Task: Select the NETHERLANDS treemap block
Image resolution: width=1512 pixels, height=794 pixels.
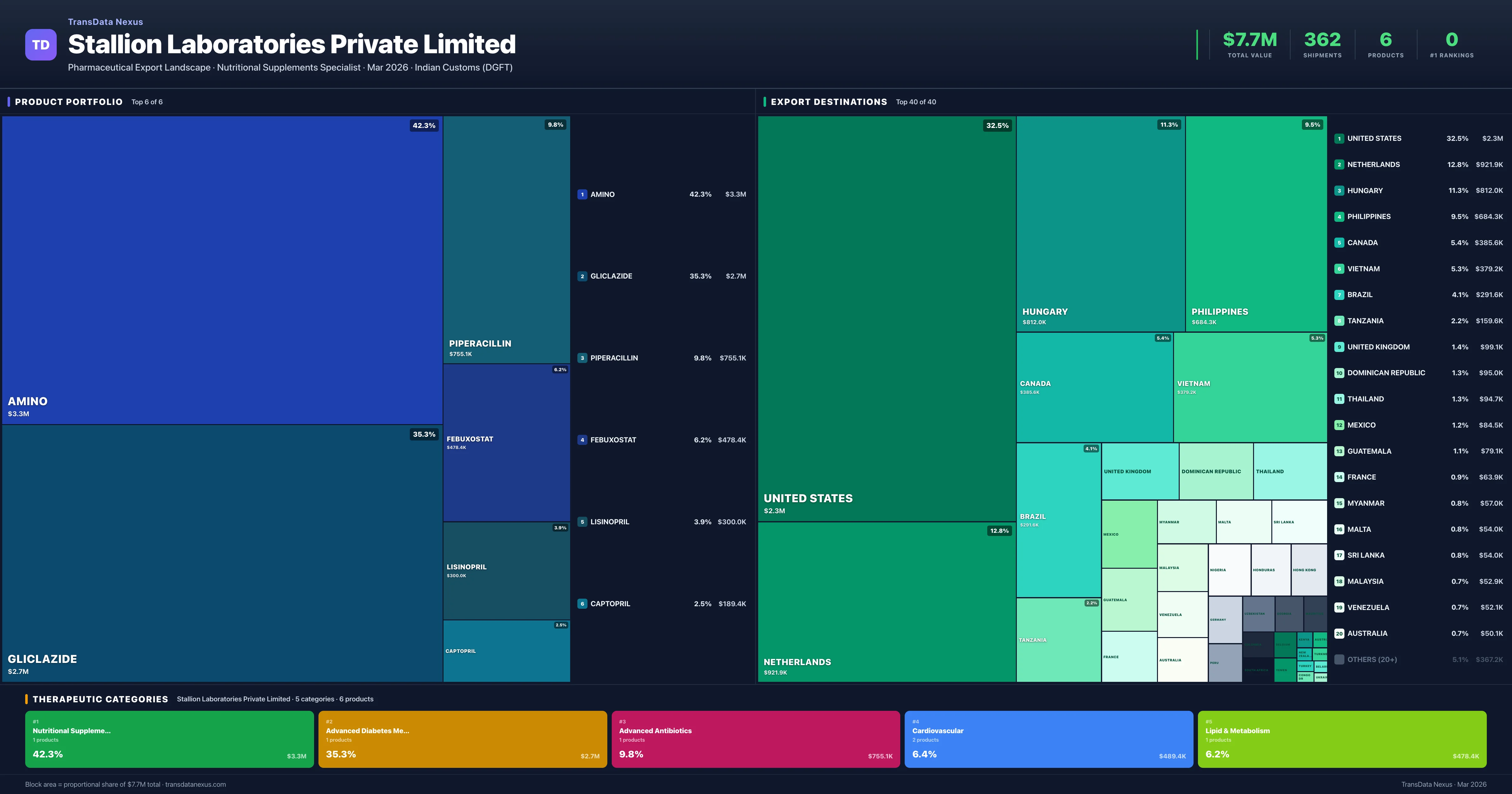Action: (886, 602)
